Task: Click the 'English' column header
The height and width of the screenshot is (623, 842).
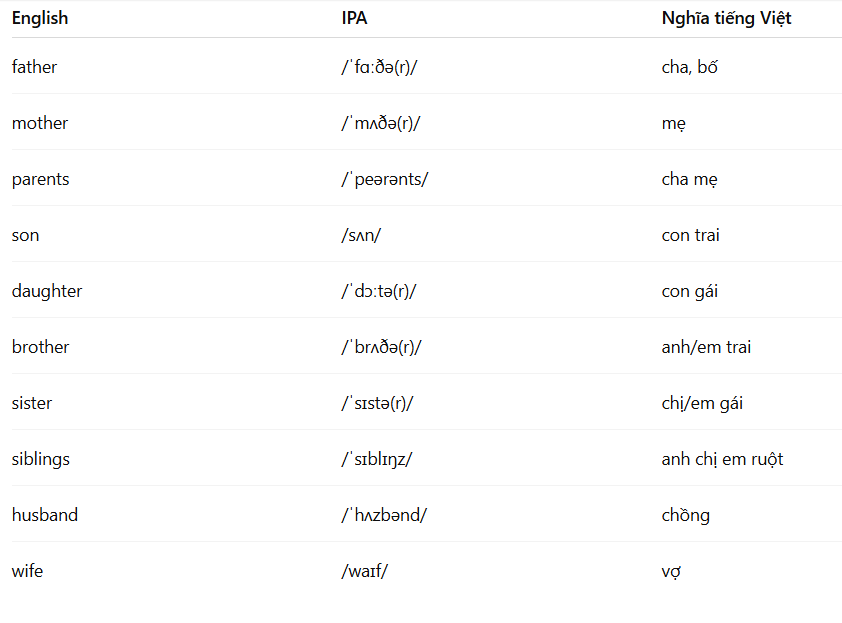Action: pos(40,18)
